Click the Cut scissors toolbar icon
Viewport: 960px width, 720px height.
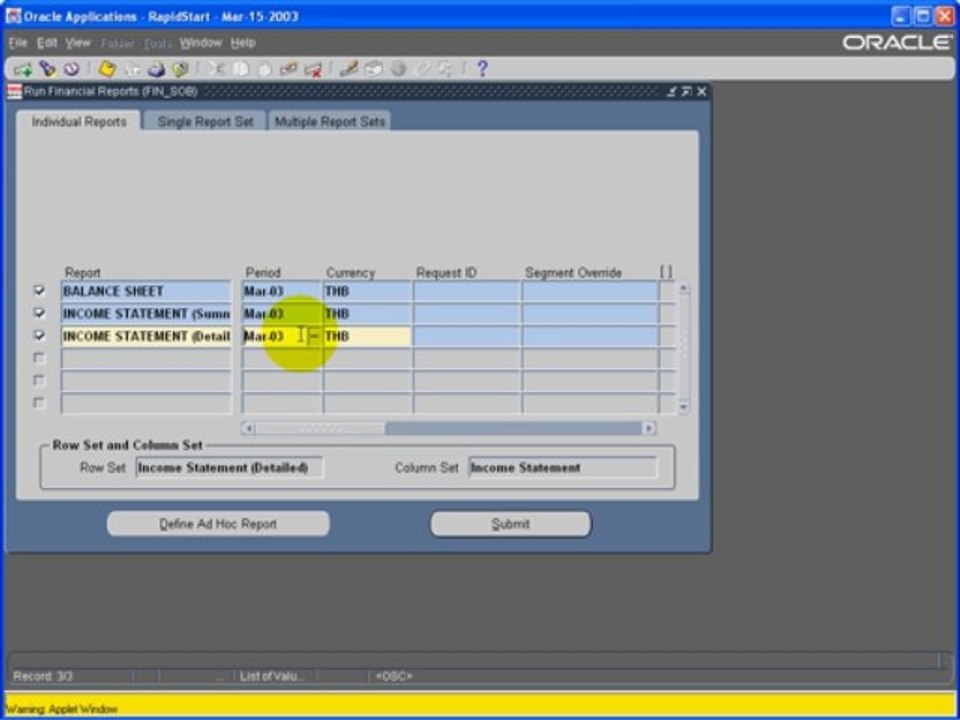(x=216, y=69)
